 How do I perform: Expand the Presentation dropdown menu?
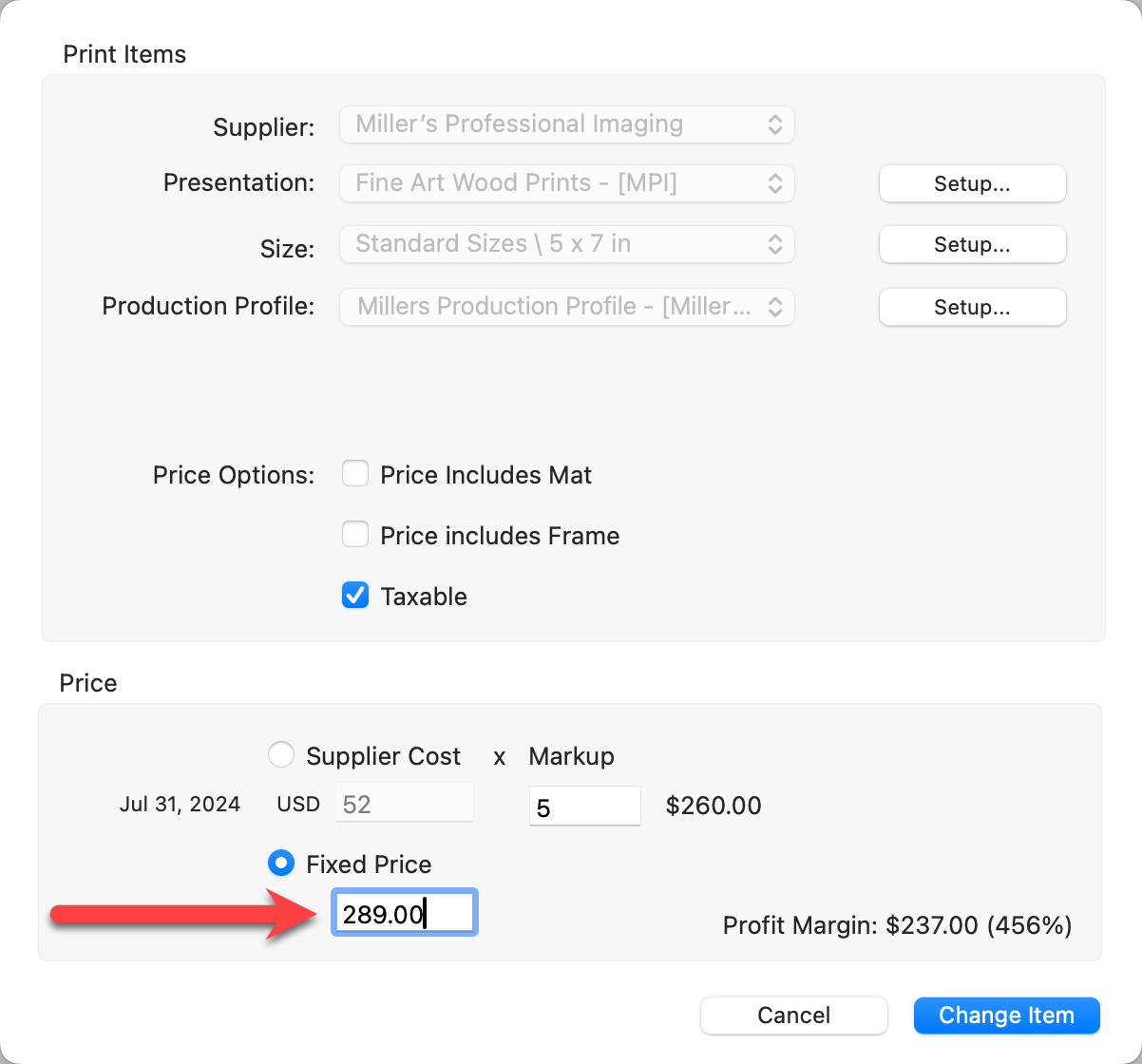566,183
